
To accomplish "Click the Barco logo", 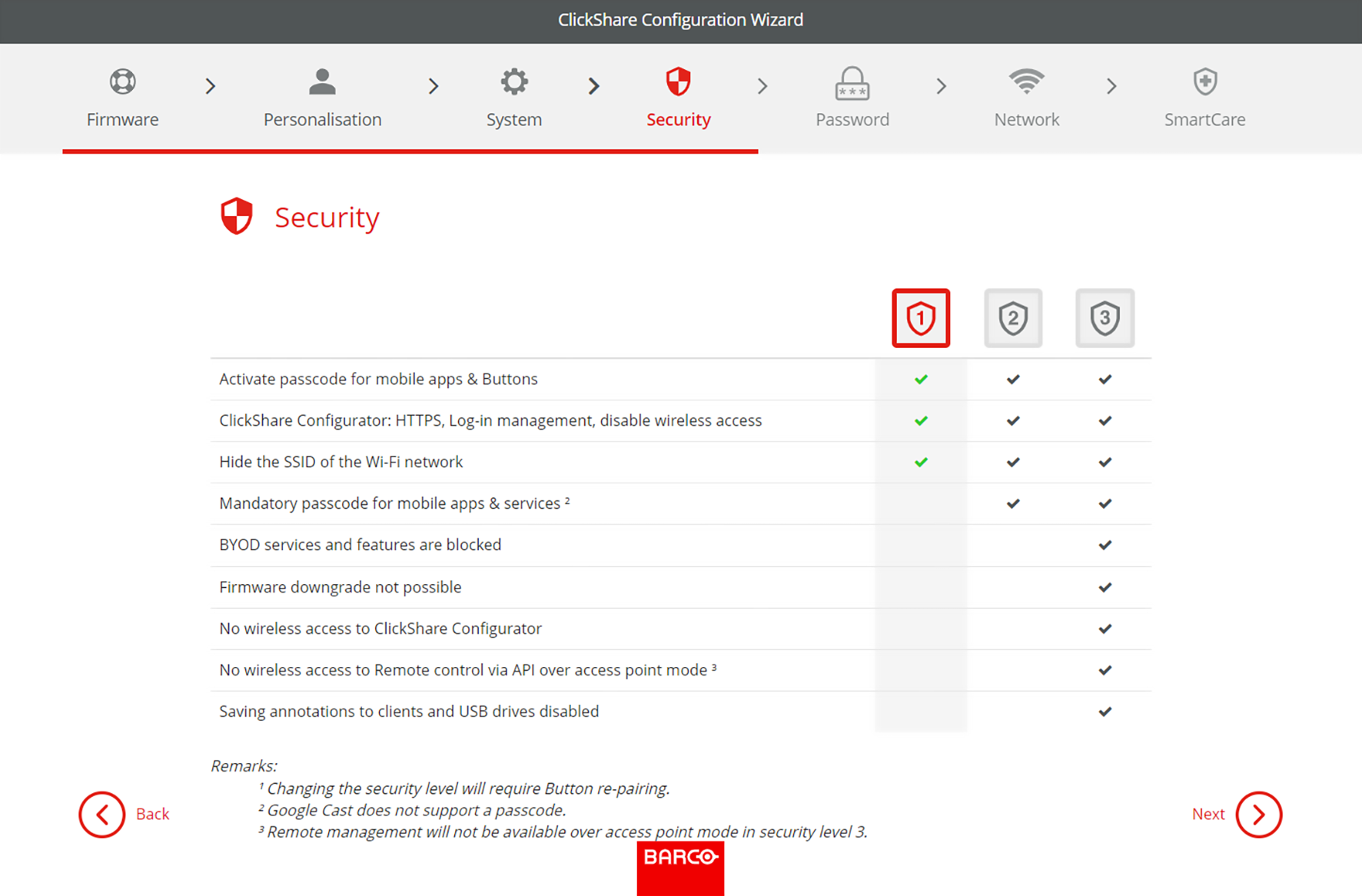I will [680, 868].
